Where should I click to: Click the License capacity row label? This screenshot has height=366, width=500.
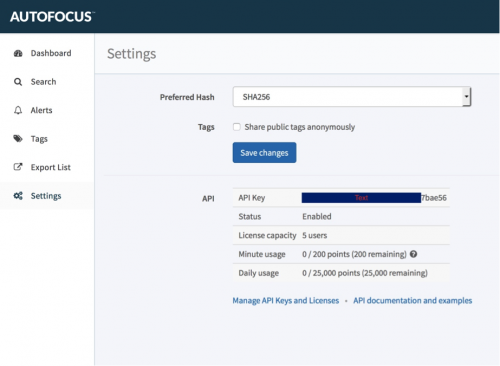coord(267,235)
